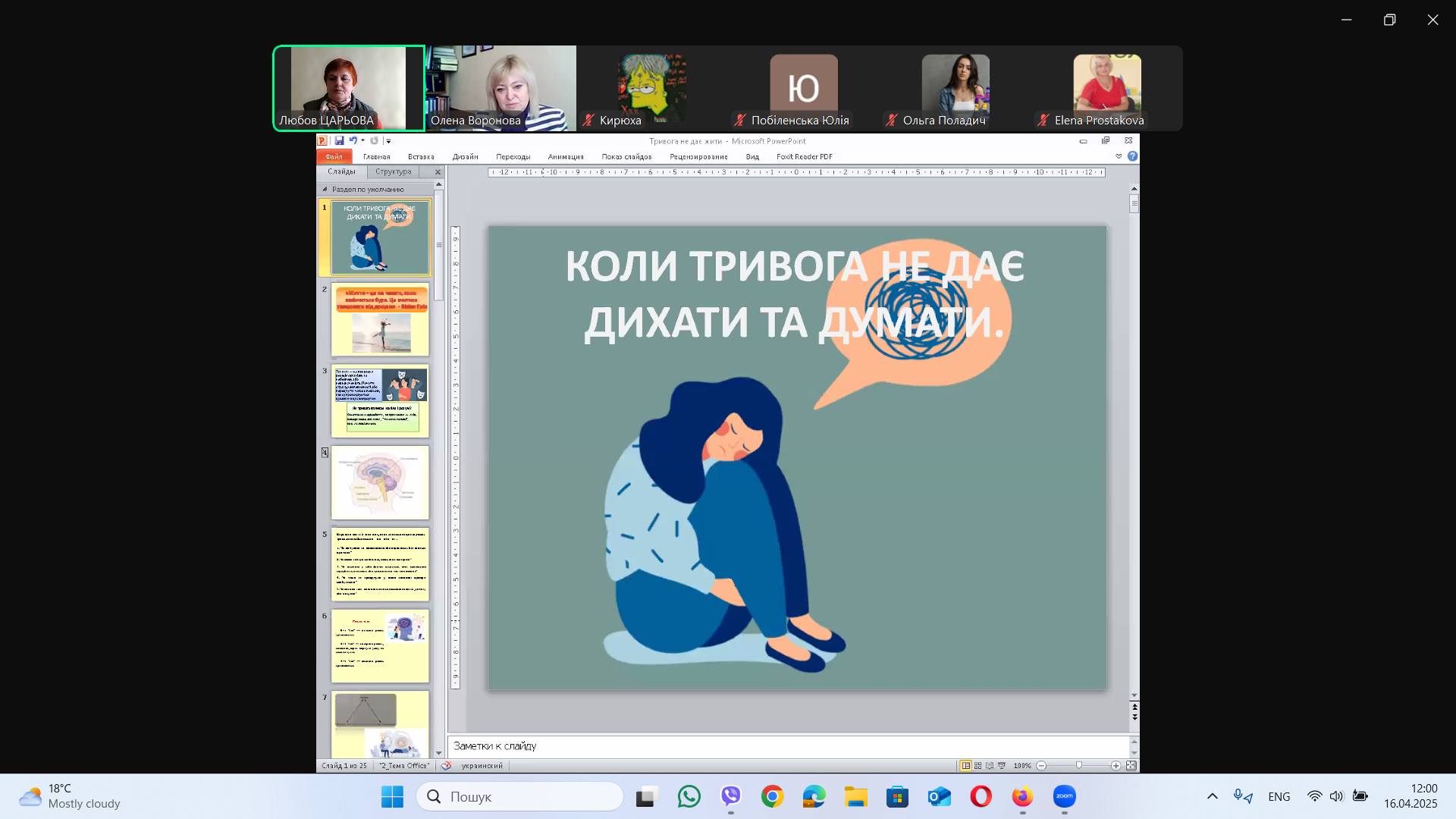Open the Файл backstage button

[334, 157]
